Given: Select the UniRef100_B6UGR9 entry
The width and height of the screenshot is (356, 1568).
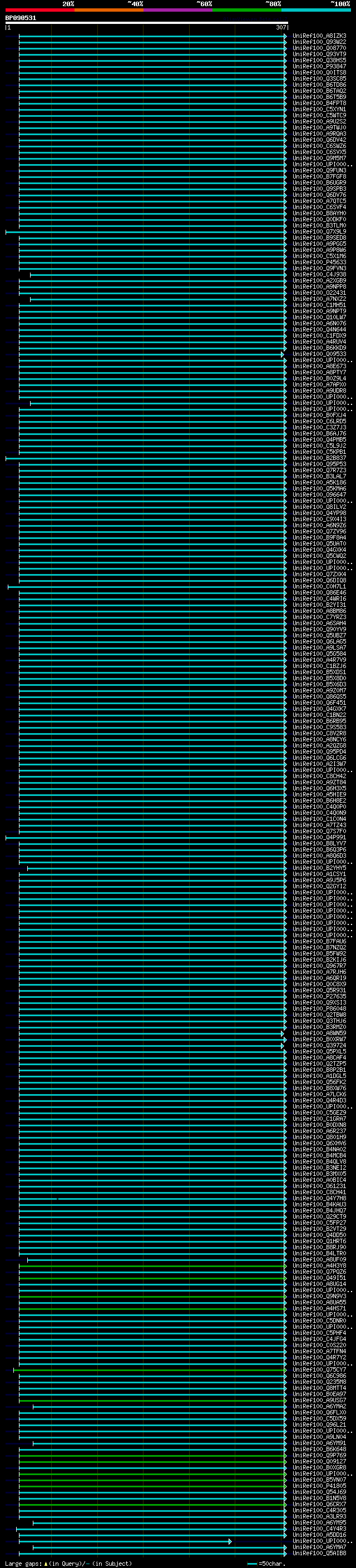Looking at the screenshot, I should 319,182.
